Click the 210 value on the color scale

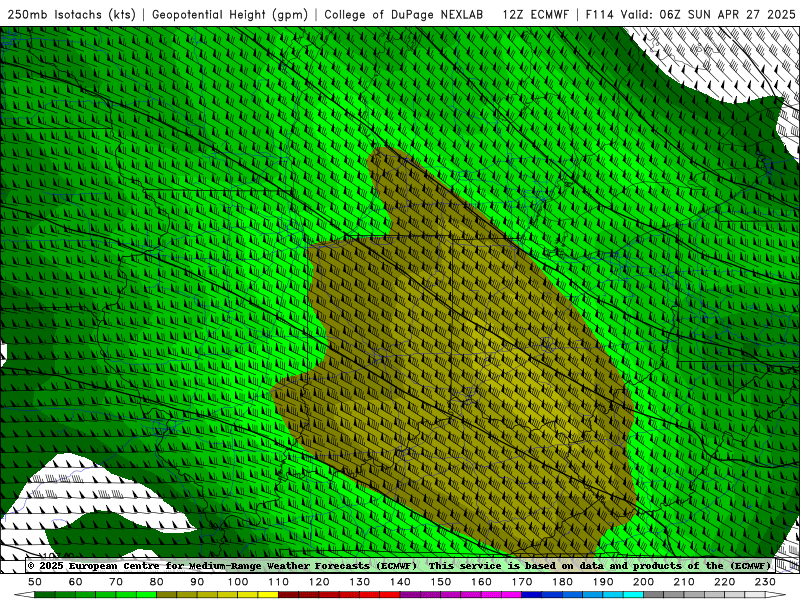[684, 582]
